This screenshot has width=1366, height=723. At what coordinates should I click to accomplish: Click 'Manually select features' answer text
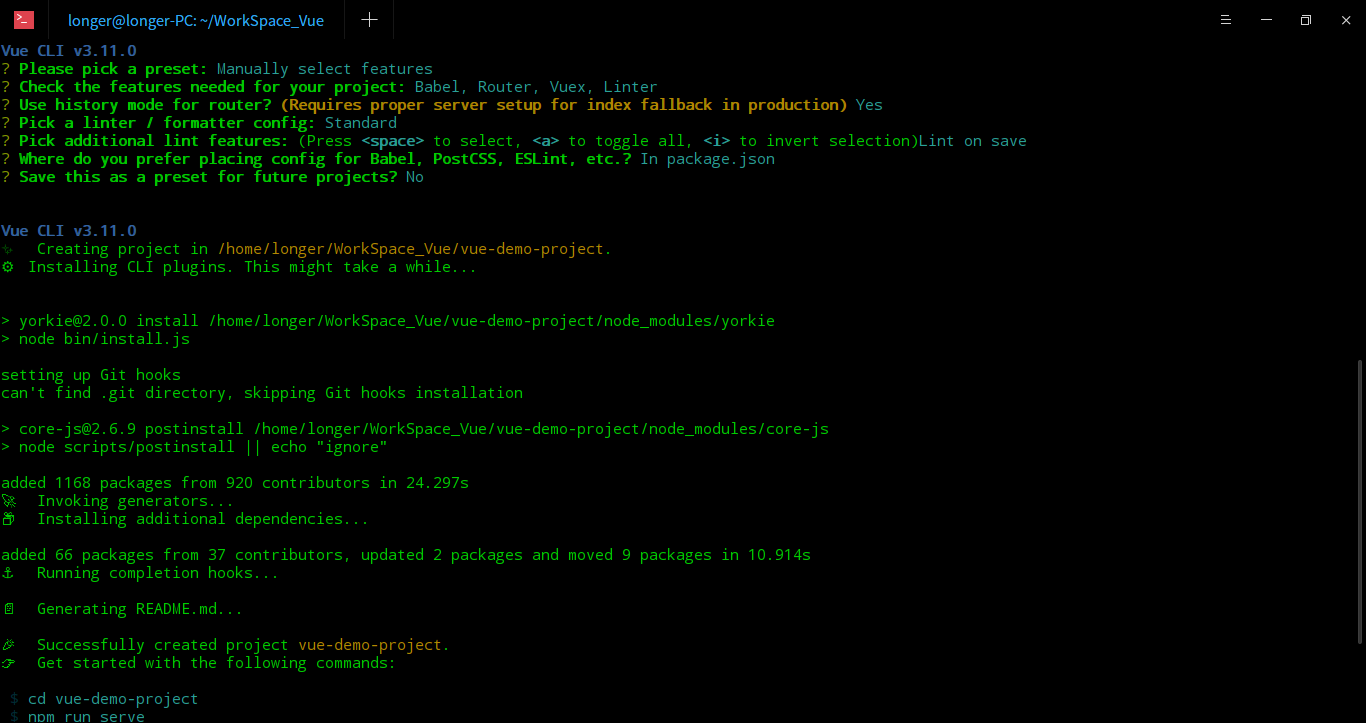pyautogui.click(x=325, y=69)
